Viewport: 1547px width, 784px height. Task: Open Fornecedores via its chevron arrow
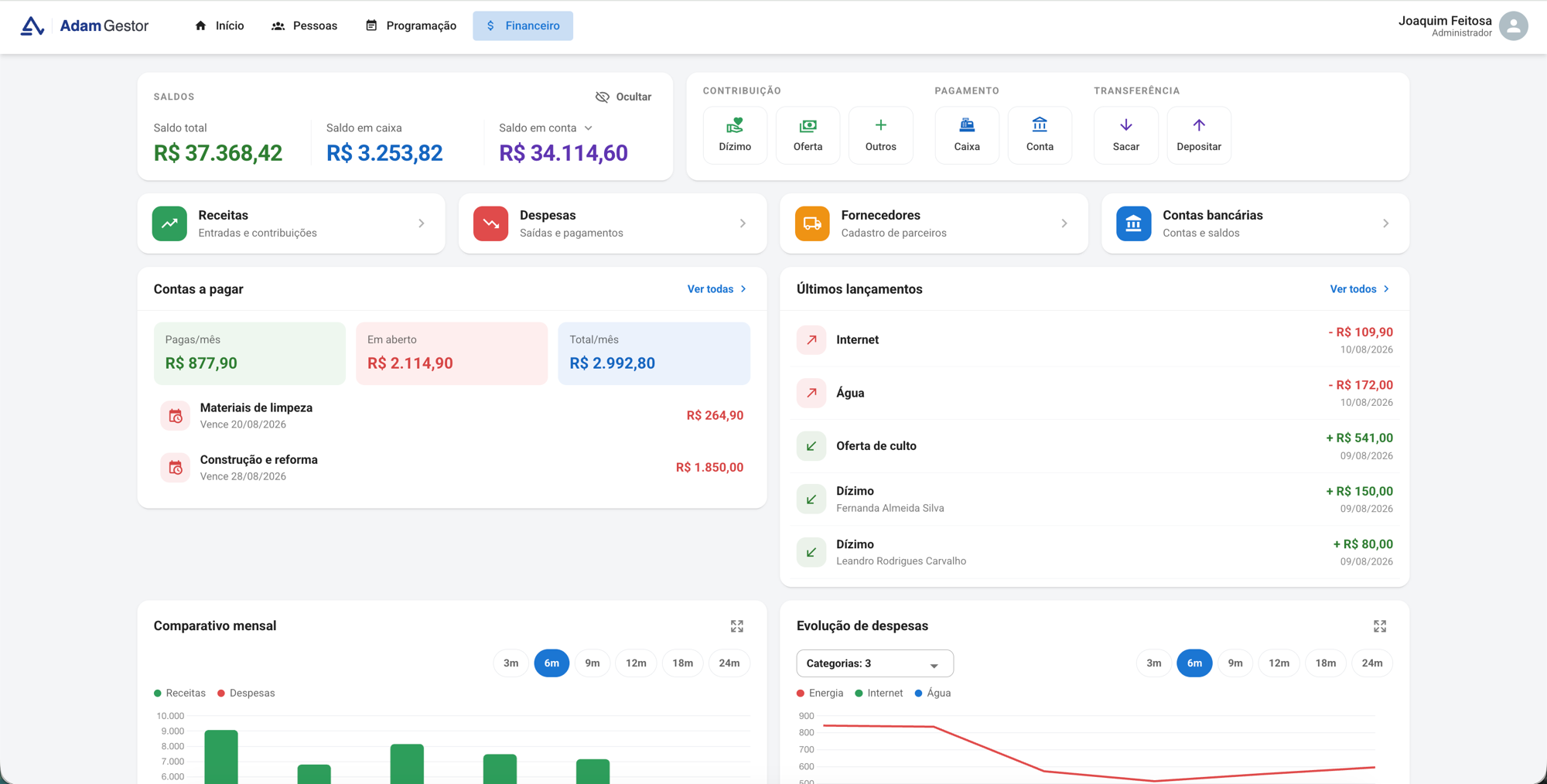1064,223
